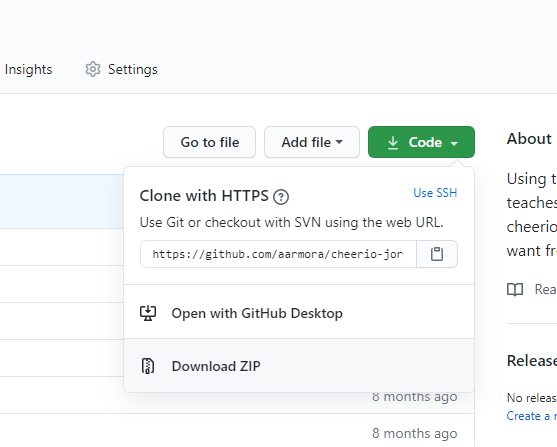Select Download ZIP option
The height and width of the screenshot is (447, 557).
coord(299,366)
